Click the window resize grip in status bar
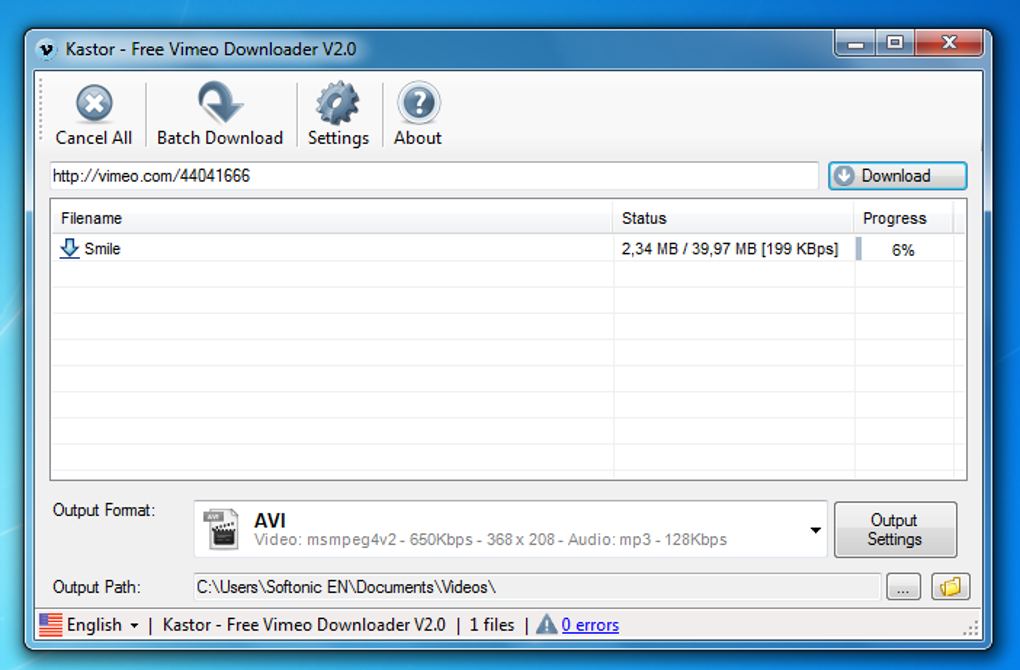The image size is (1020, 670). click(971, 628)
